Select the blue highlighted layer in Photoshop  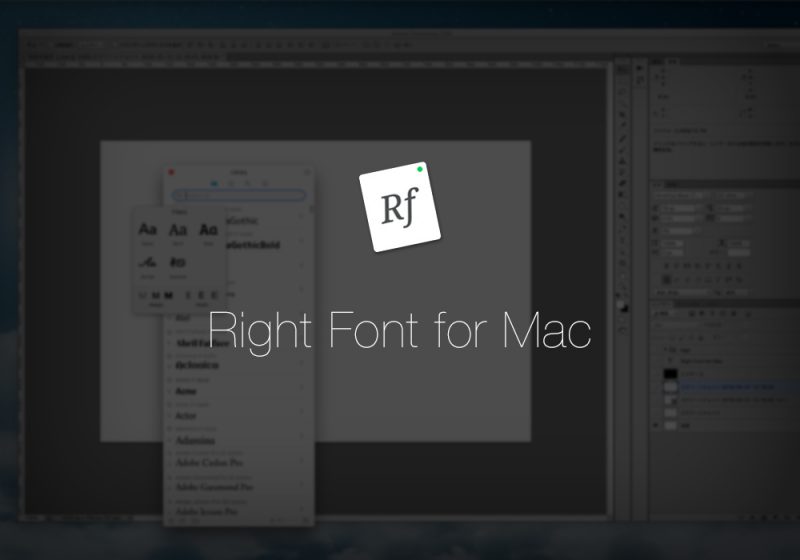point(724,387)
